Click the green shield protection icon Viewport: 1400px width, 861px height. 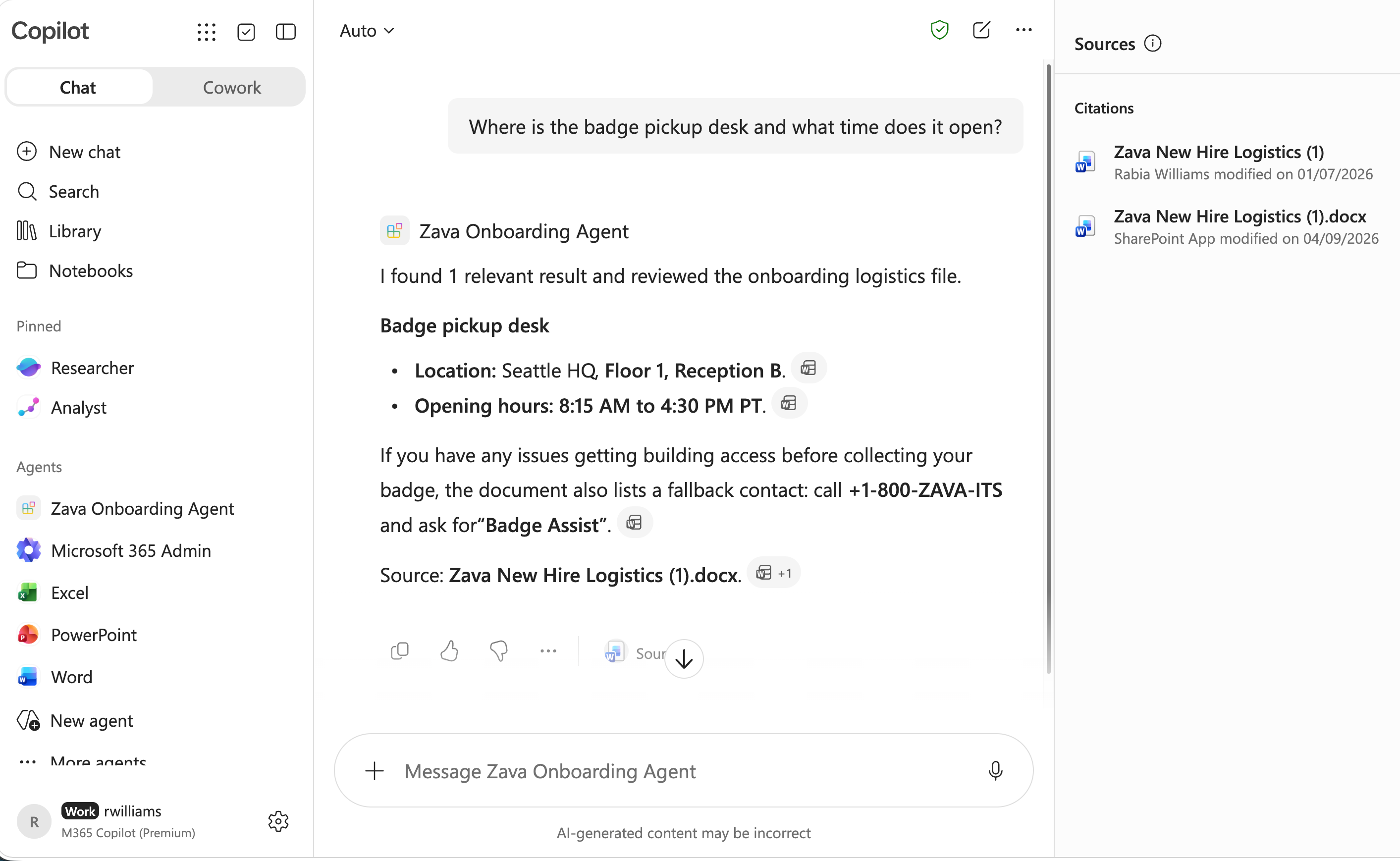click(x=939, y=30)
